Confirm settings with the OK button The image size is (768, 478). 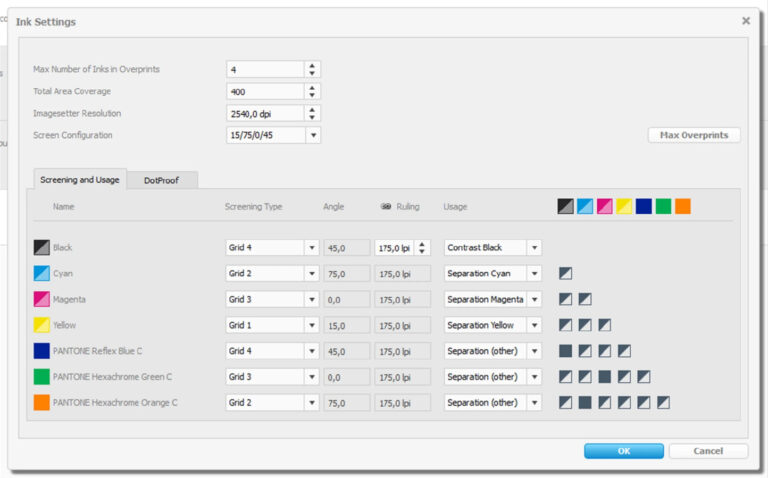(x=623, y=451)
